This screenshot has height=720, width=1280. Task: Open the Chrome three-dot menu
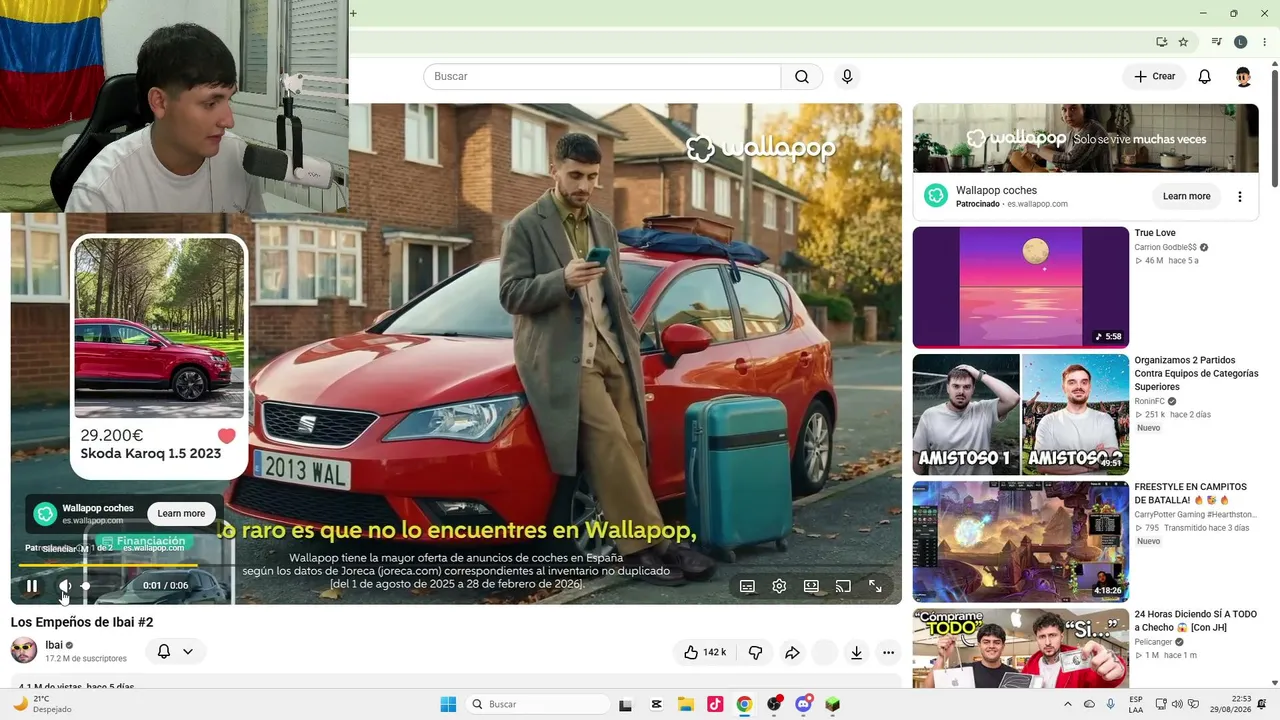[x=1265, y=42]
